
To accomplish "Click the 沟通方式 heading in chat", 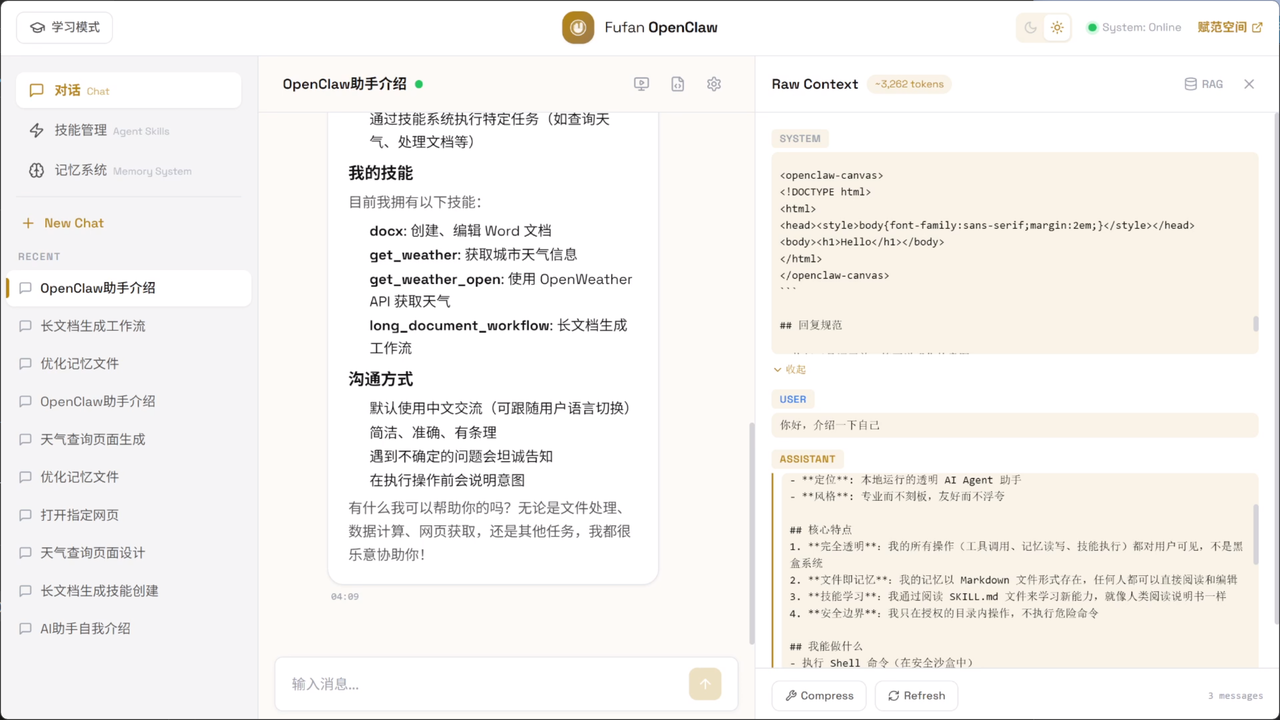I will point(381,379).
